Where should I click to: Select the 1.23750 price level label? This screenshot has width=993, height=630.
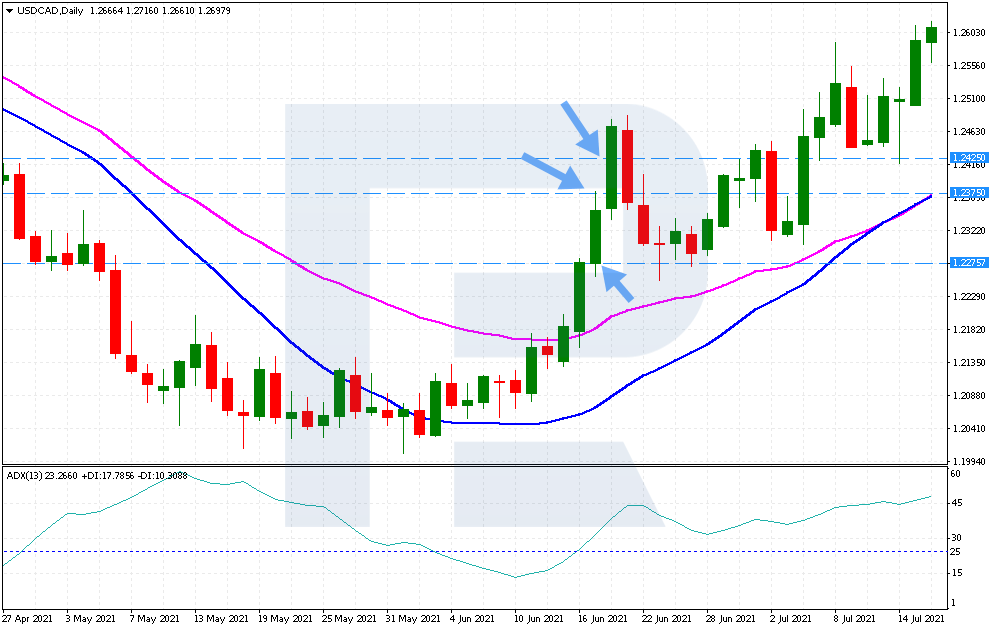[969, 192]
